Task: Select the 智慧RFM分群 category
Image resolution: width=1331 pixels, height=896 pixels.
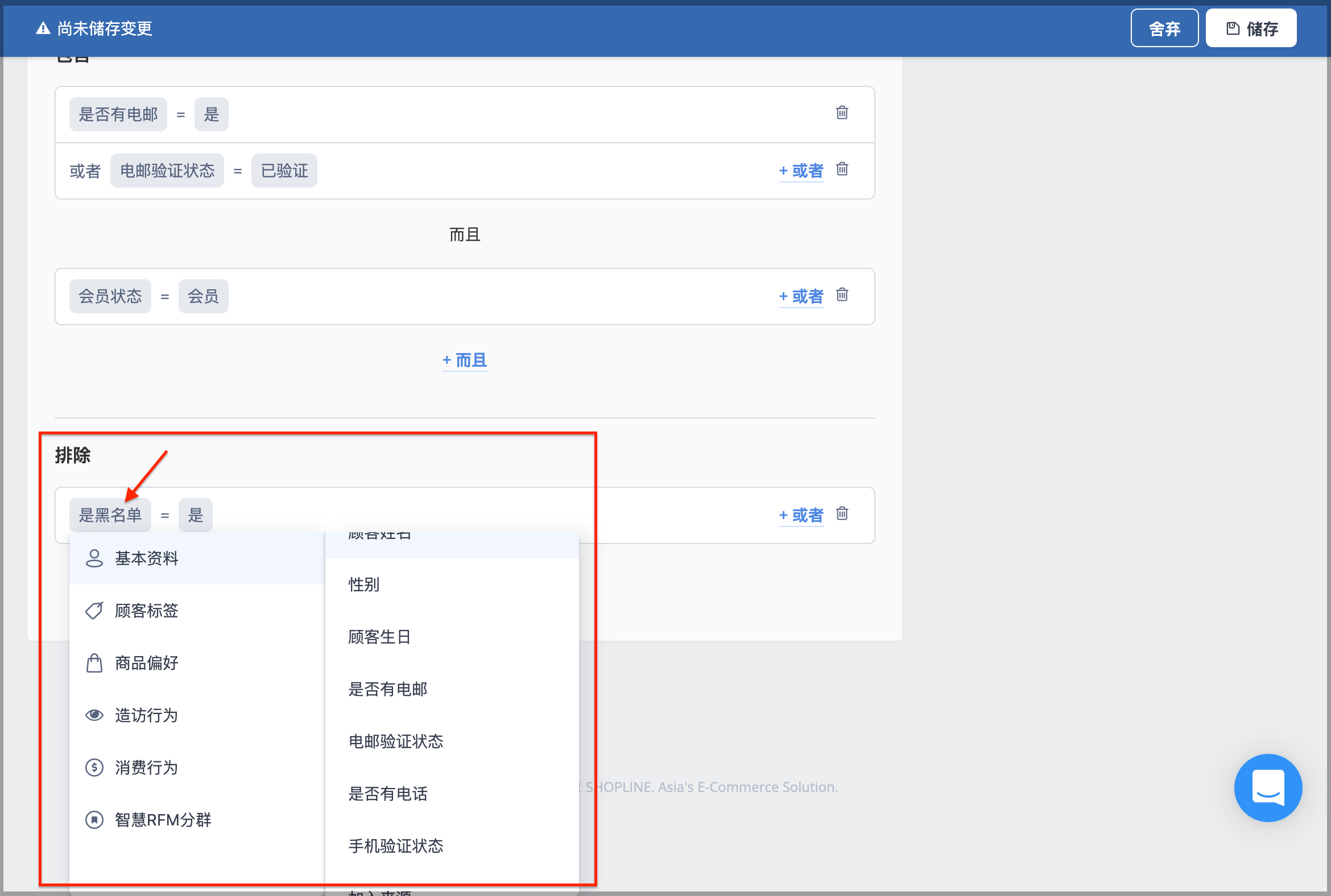Action: (197, 820)
